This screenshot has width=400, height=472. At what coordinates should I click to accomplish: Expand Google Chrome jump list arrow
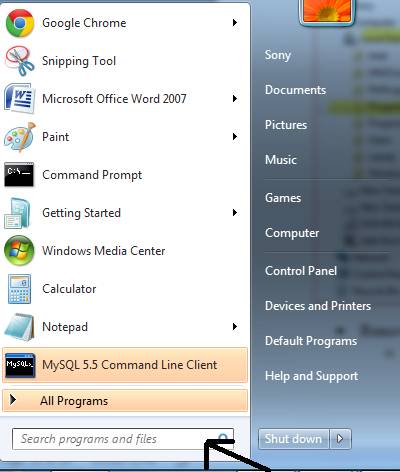(235, 23)
